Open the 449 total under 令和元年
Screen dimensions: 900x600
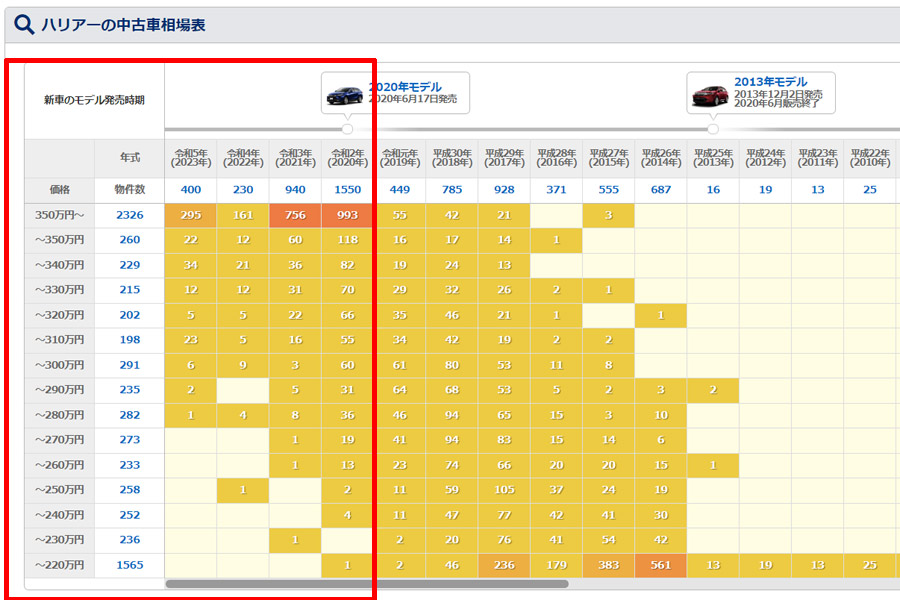click(400, 189)
